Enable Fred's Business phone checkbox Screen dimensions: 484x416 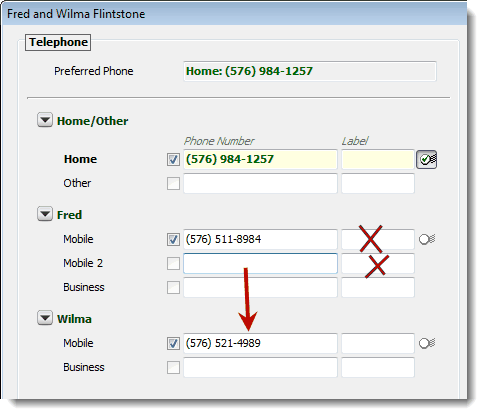click(173, 287)
